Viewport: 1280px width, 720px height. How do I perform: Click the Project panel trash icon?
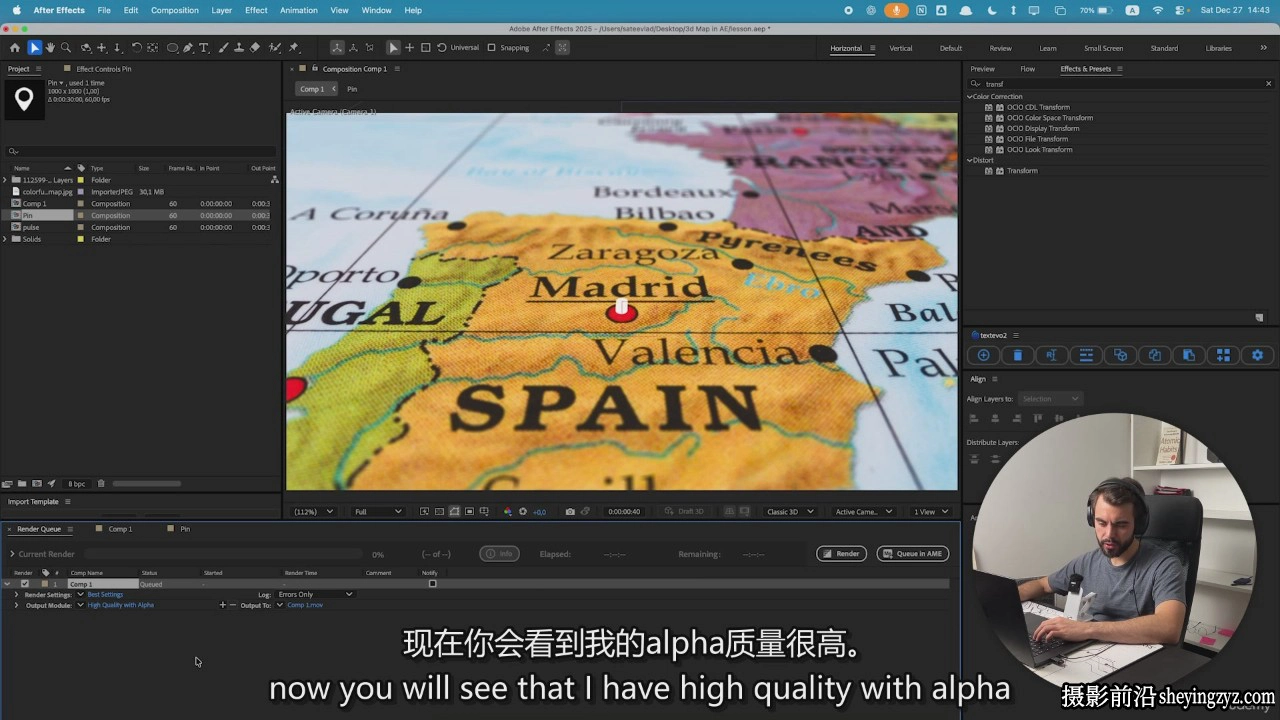point(101,484)
